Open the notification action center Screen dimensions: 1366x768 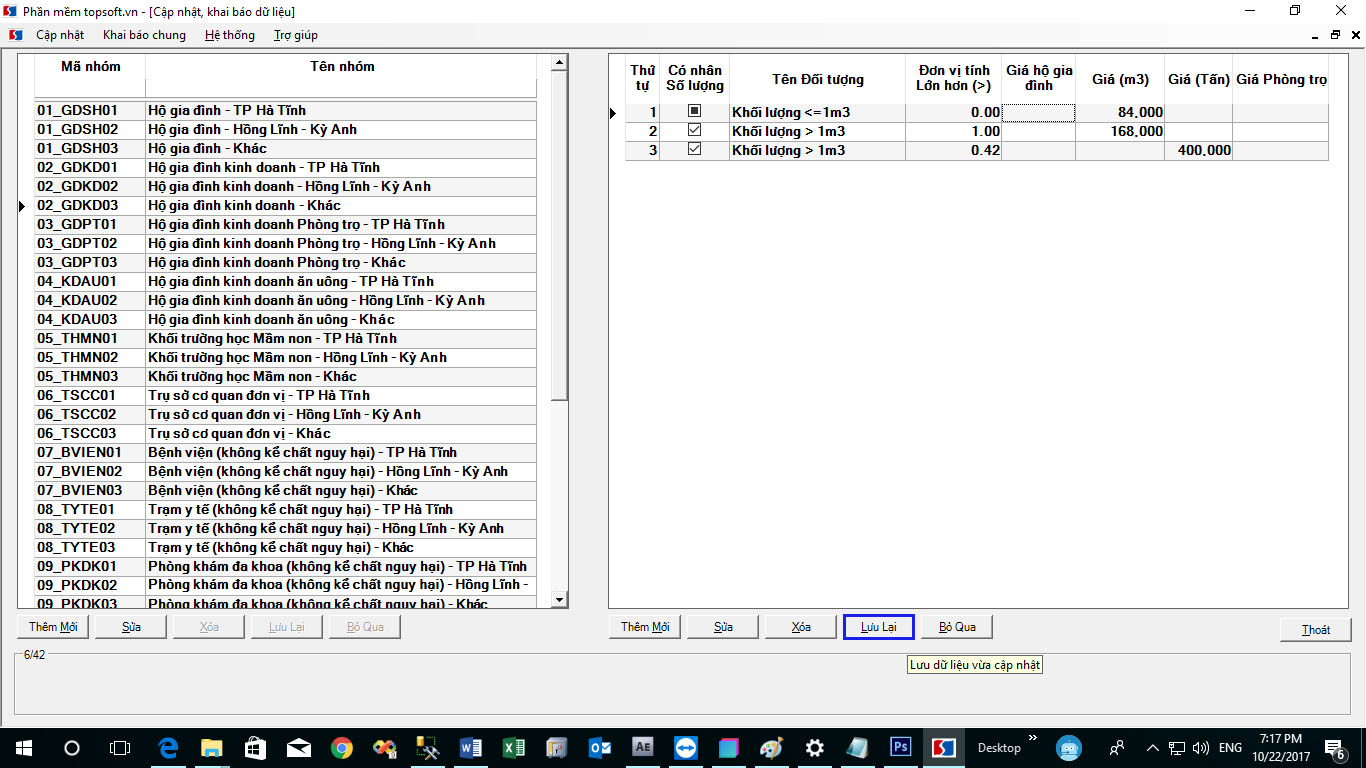(x=1334, y=748)
